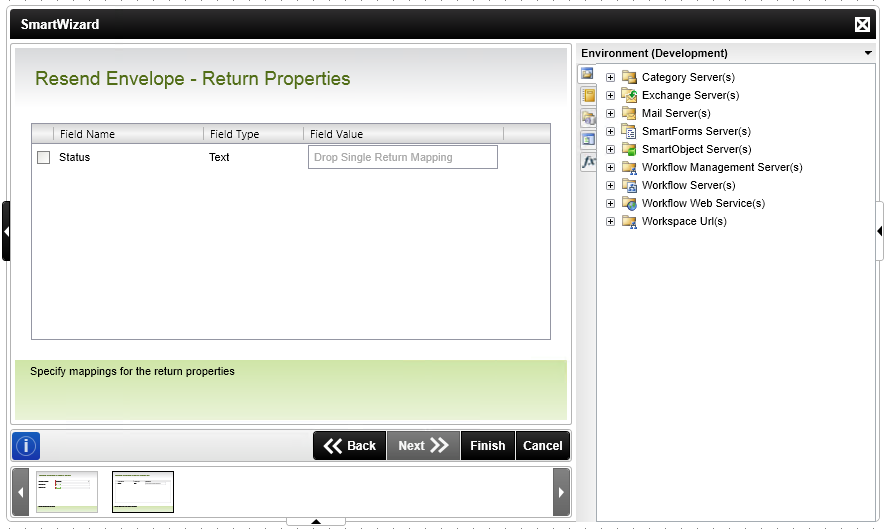The width and height of the screenshot is (887, 529).
Task: Select the Workflow Web Service(s) tree label
Action: pos(703,204)
